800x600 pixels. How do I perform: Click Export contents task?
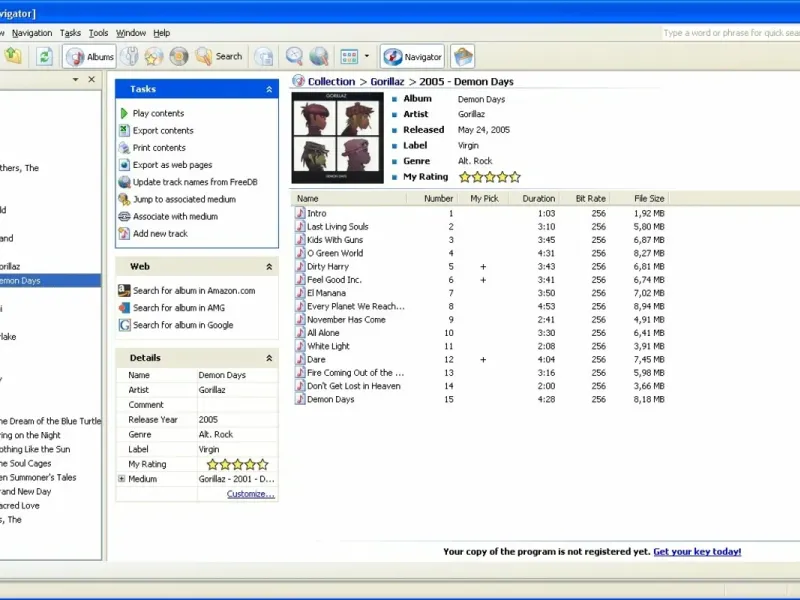[x=156, y=131]
